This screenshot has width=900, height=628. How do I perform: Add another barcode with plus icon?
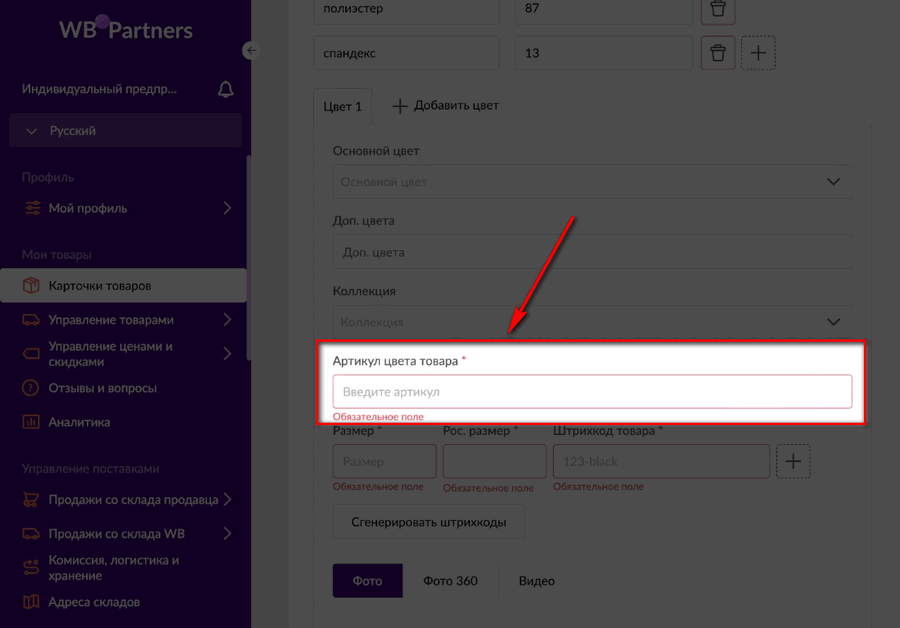[x=793, y=461]
